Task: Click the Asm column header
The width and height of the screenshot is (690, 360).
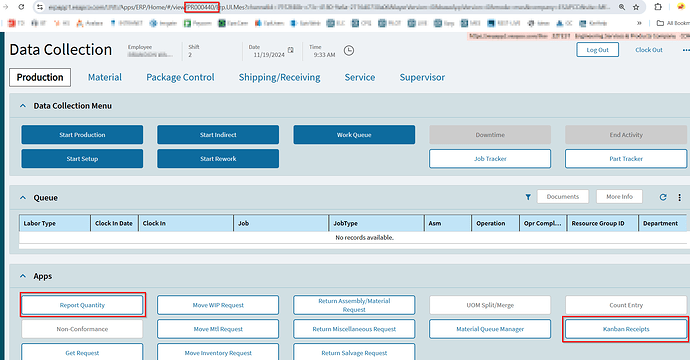Action: coord(448,223)
